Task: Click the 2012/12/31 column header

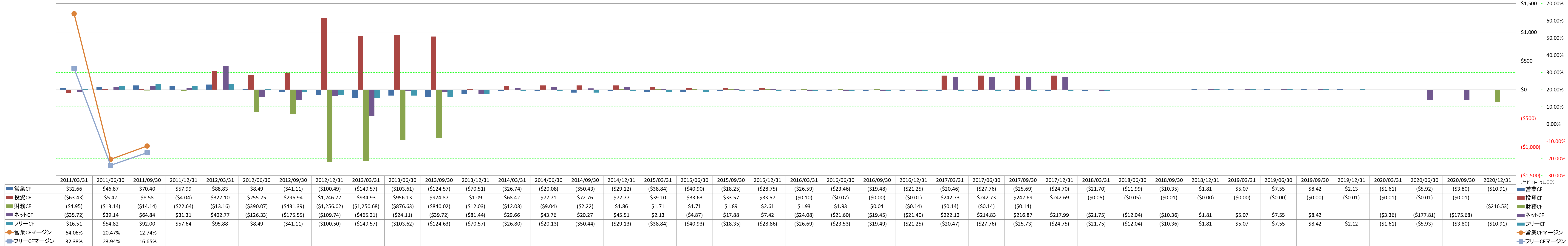Action: coord(329,180)
